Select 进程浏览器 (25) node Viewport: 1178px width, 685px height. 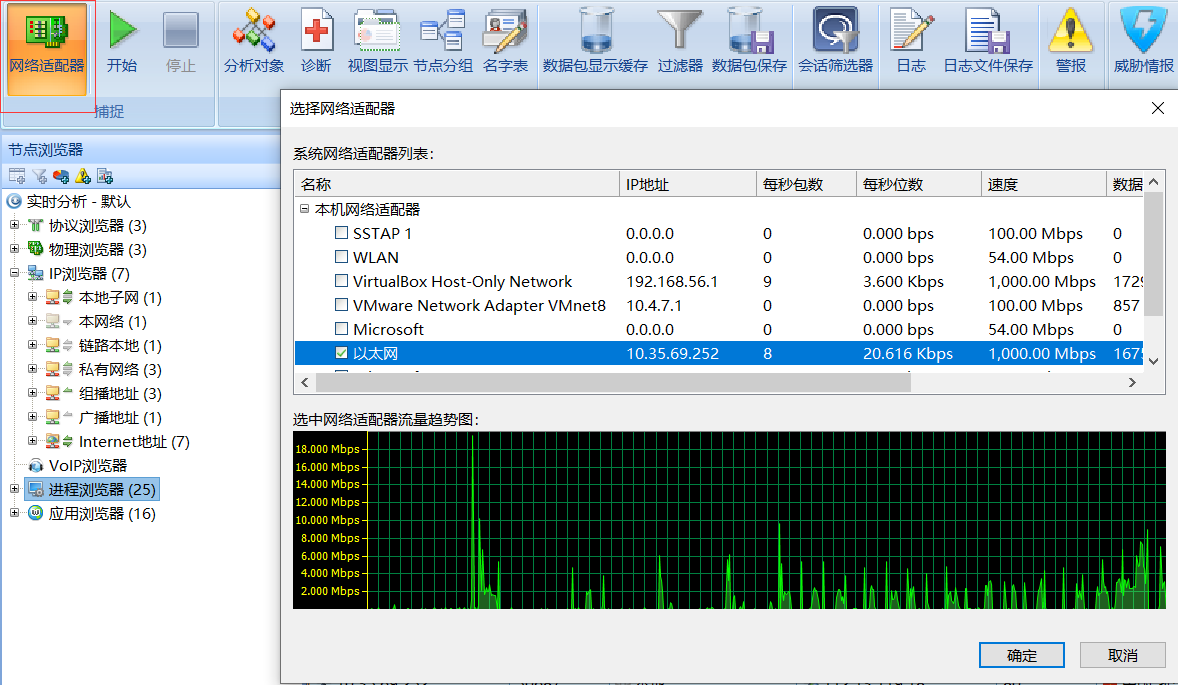point(102,490)
